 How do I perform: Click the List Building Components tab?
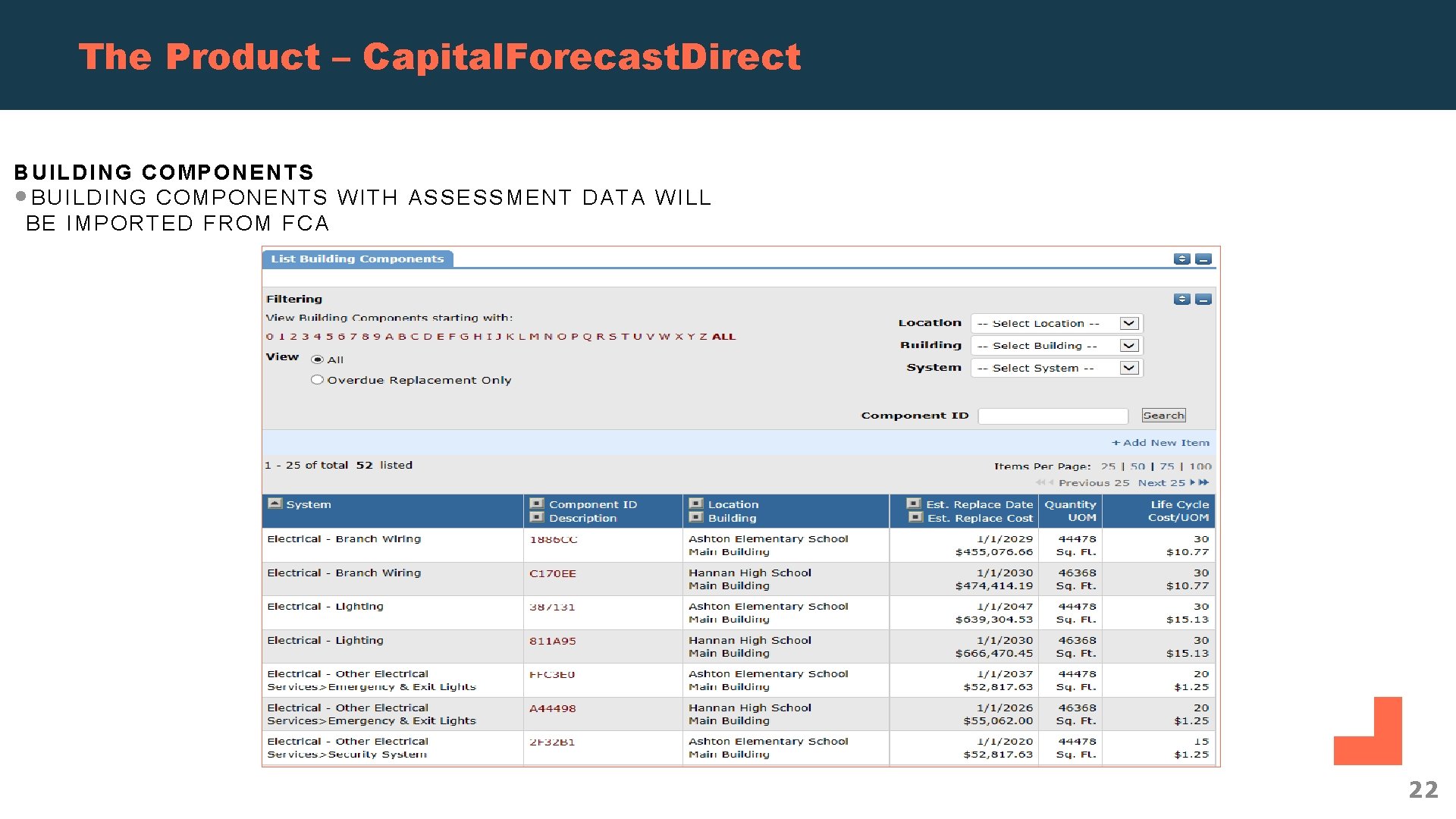(x=357, y=259)
